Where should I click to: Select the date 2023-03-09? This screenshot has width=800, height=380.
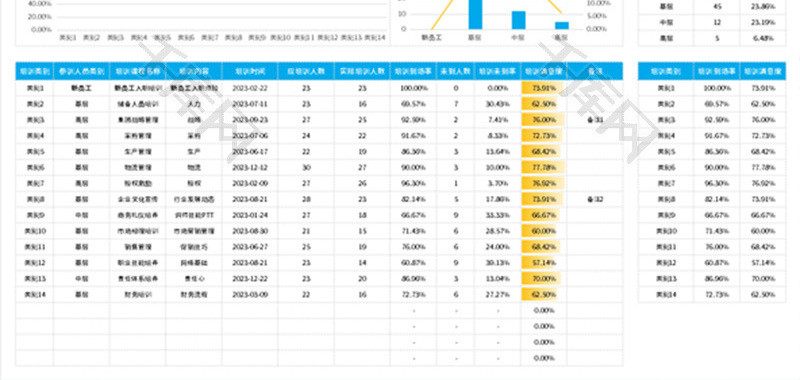pos(249,294)
